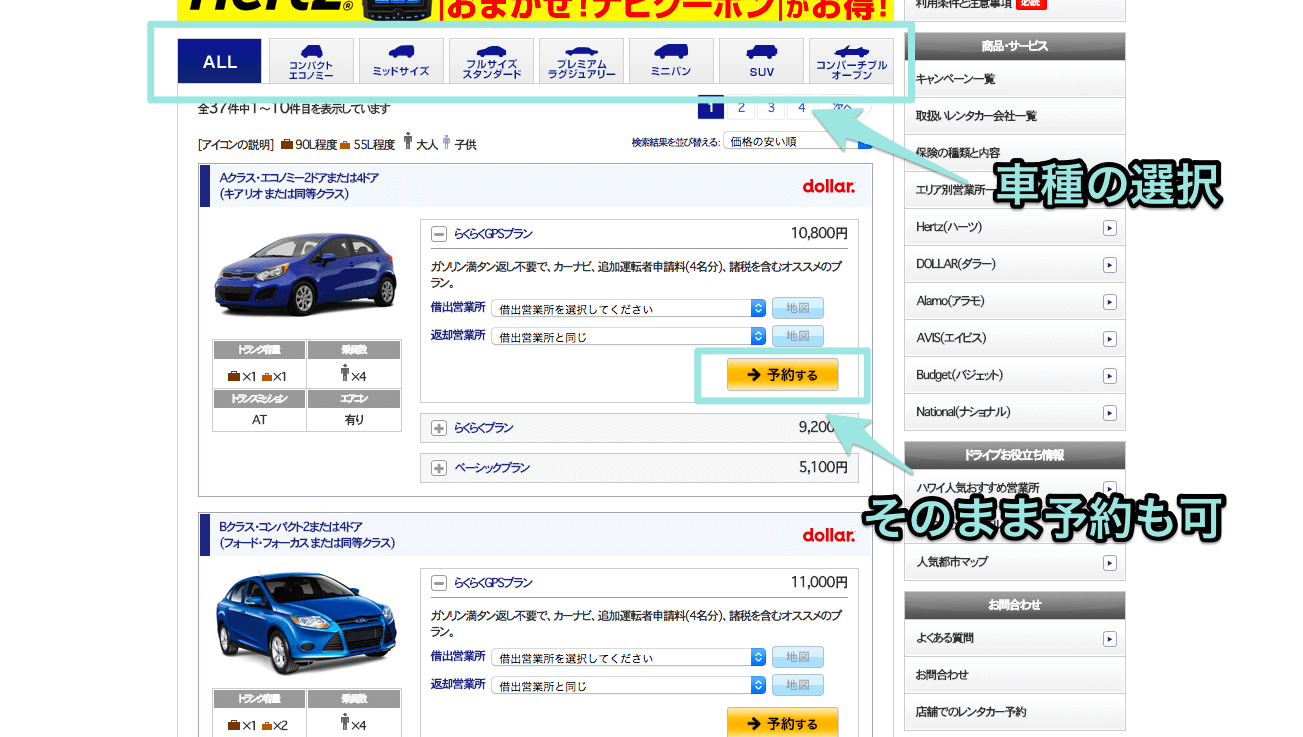Open Alamo(アラモ) sidebar link

click(1014, 301)
